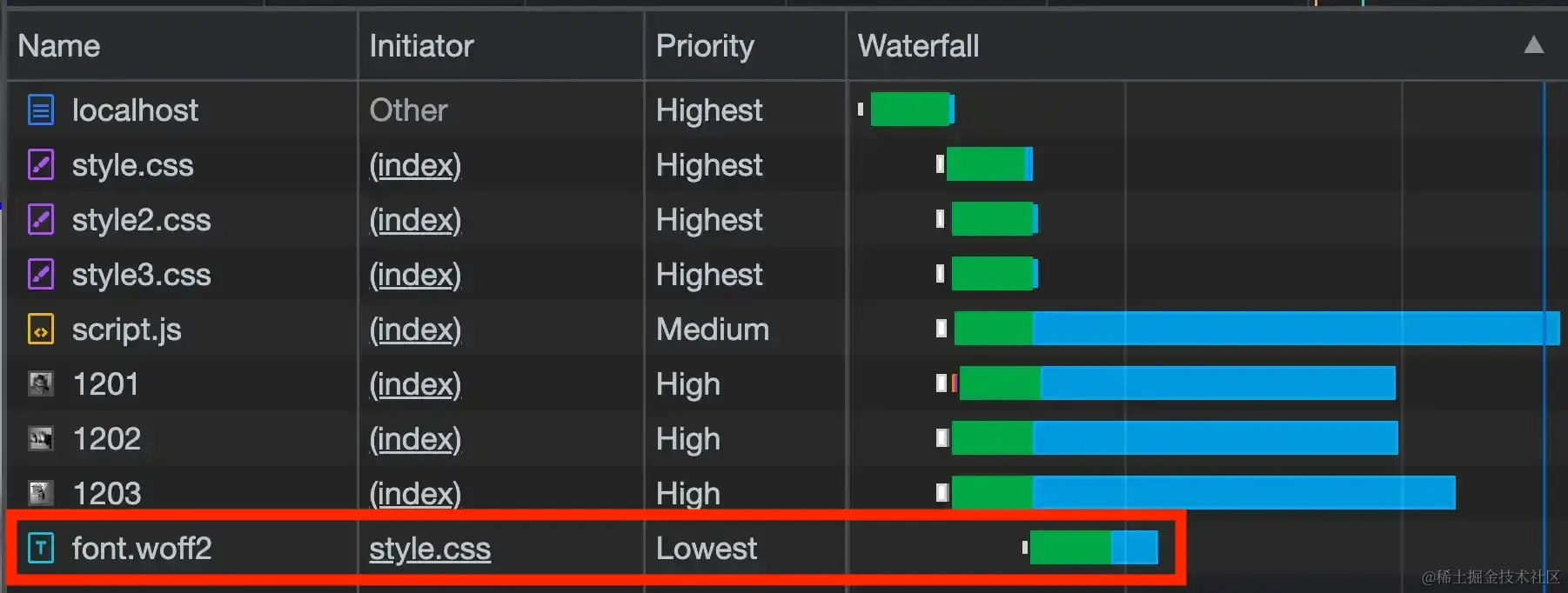Select the script.js JavaScript file icon

(x=41, y=330)
